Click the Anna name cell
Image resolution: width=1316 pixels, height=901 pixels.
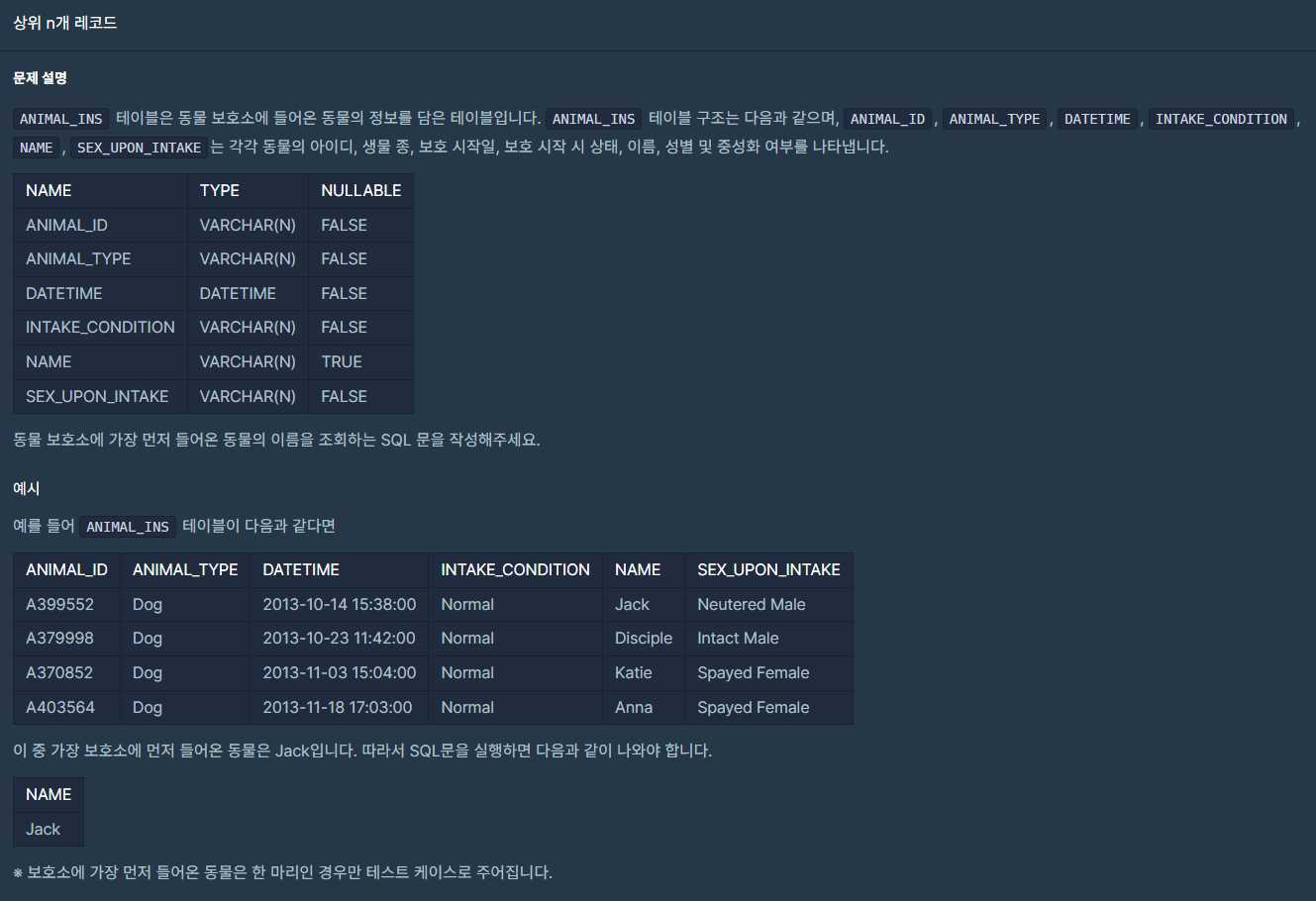tap(634, 707)
